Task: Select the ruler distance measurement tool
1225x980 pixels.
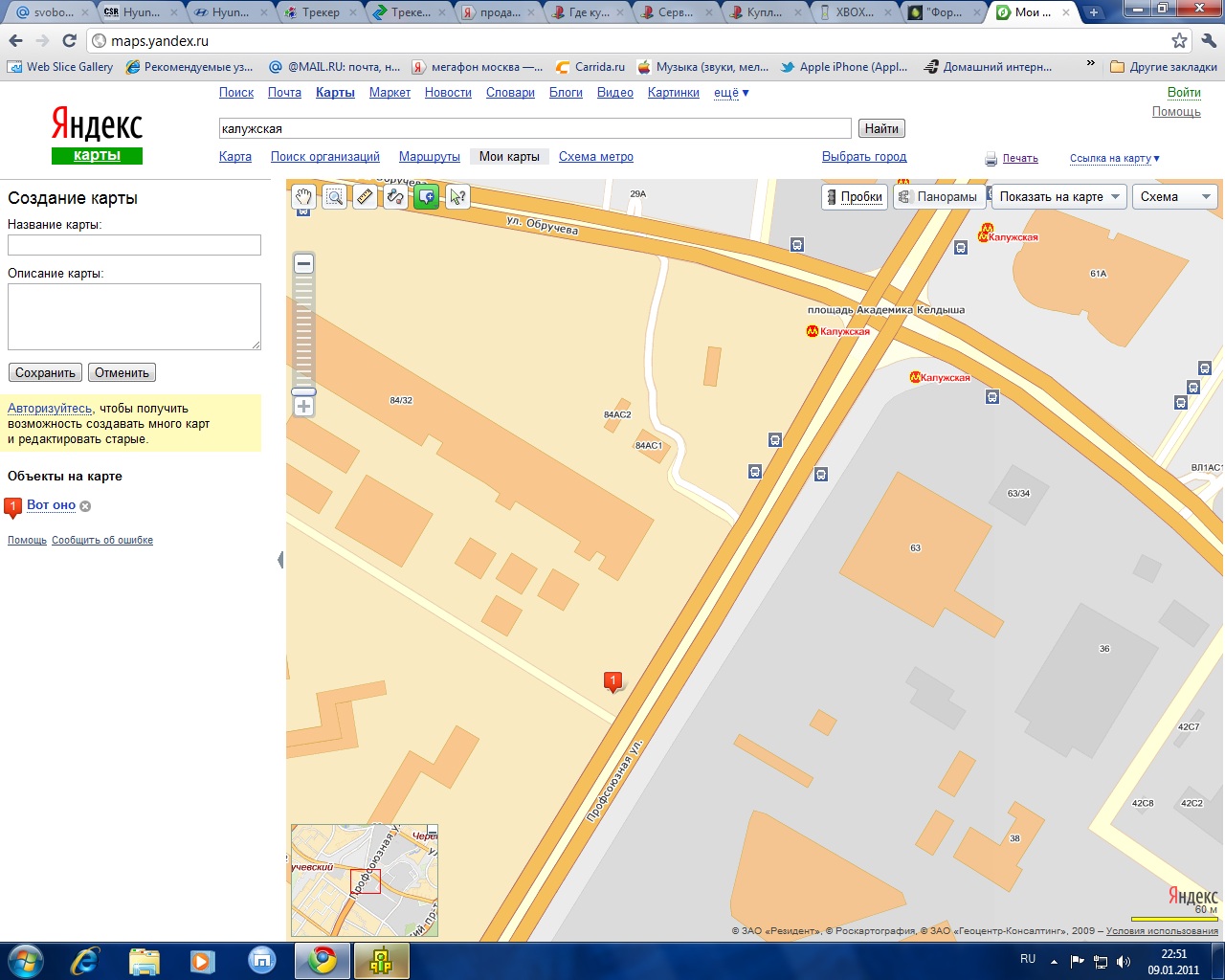Action: coord(365,197)
